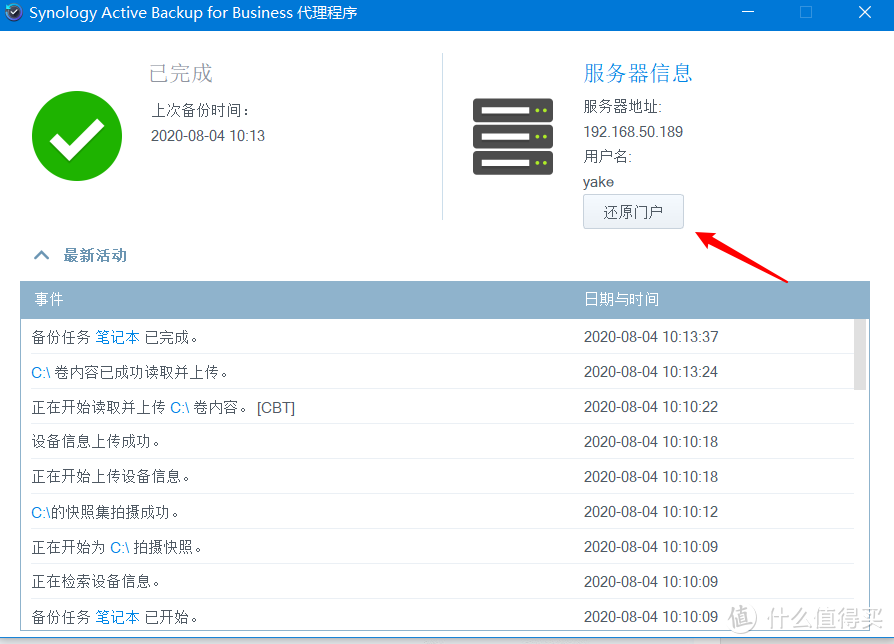
Task: Open the C:\ link in 卷内容已成功读取并上传 row
Action: point(40,373)
